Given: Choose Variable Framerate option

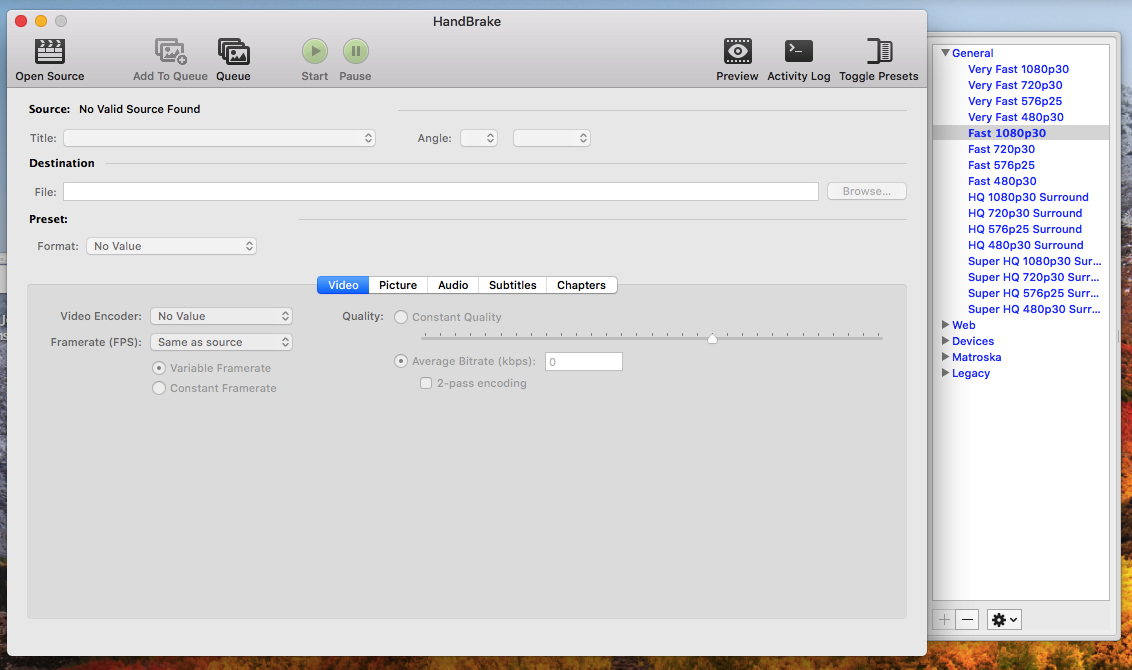Looking at the screenshot, I should point(159,368).
